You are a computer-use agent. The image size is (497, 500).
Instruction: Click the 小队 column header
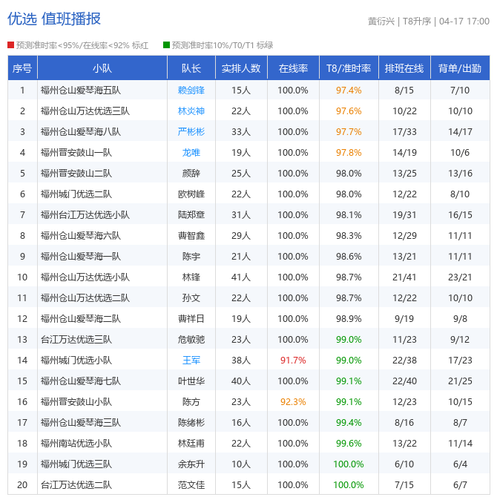pos(102,68)
